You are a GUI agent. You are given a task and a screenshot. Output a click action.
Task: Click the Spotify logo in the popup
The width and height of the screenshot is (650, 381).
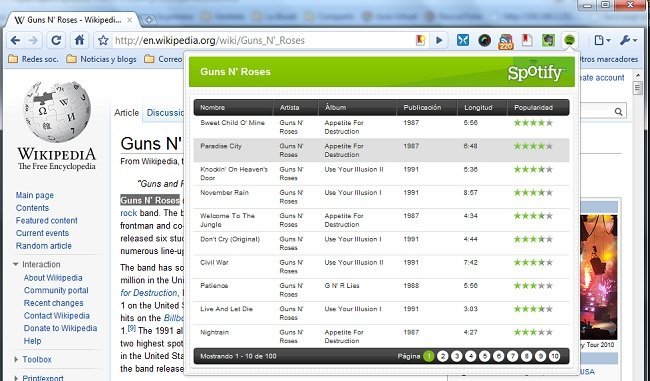click(536, 73)
